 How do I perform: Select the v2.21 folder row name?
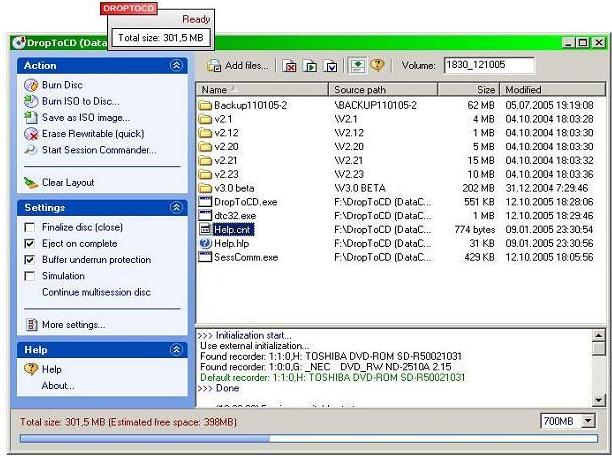pos(226,161)
